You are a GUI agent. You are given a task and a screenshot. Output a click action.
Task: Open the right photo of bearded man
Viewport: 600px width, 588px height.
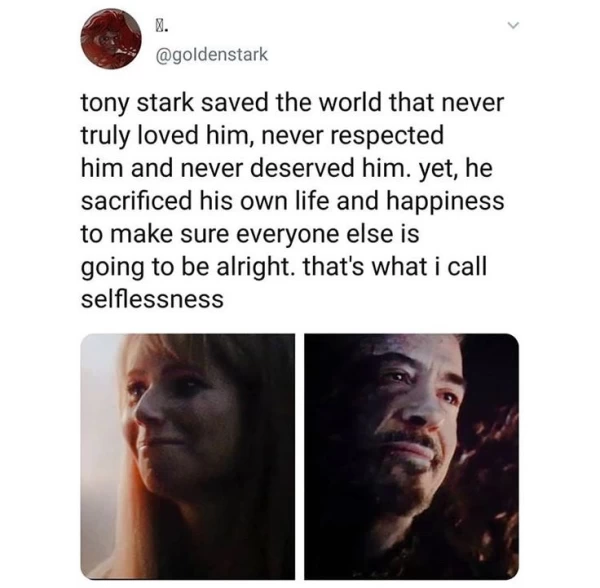click(x=411, y=456)
